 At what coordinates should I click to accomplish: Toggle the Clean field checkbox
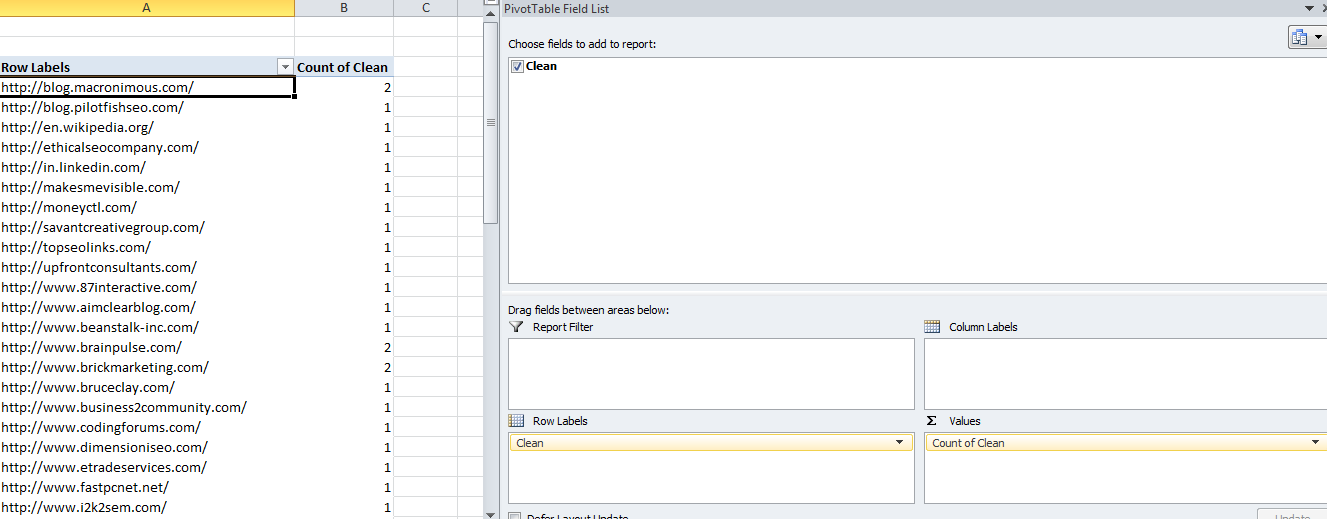point(517,66)
